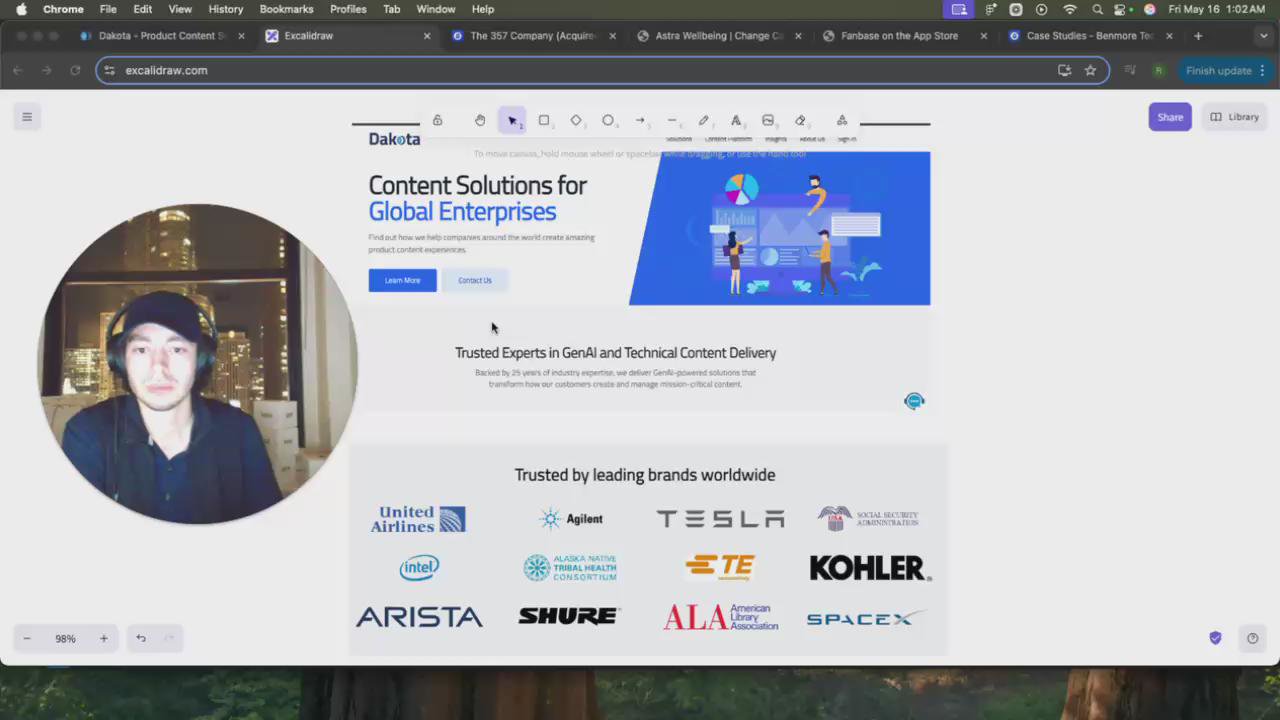Click the redo arrow button
1280x720 pixels.
pyautogui.click(x=169, y=638)
